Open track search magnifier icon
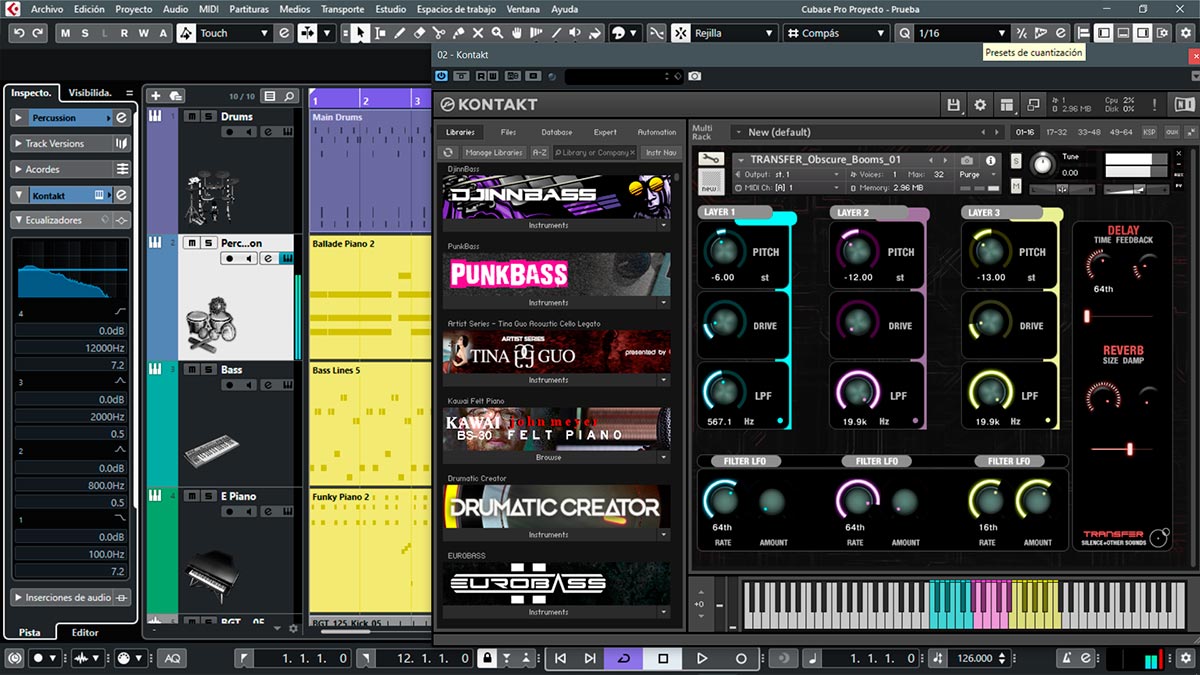 tap(289, 96)
